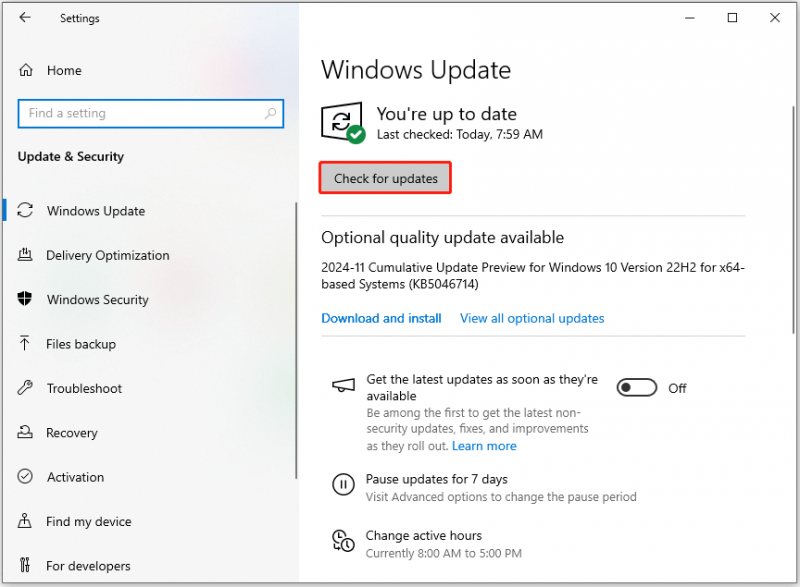Click the KB5046714 cumulative update description
Screen dimensions: 800x587
click(533, 275)
